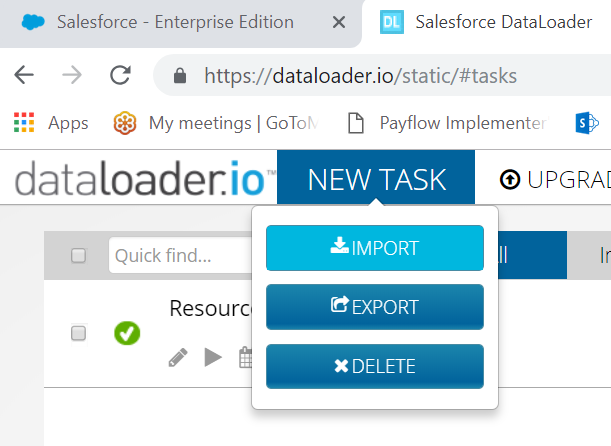This screenshot has width=611, height=446.
Task: Open the Apps grid bookmark icon
Action: pyautogui.click(x=24, y=123)
